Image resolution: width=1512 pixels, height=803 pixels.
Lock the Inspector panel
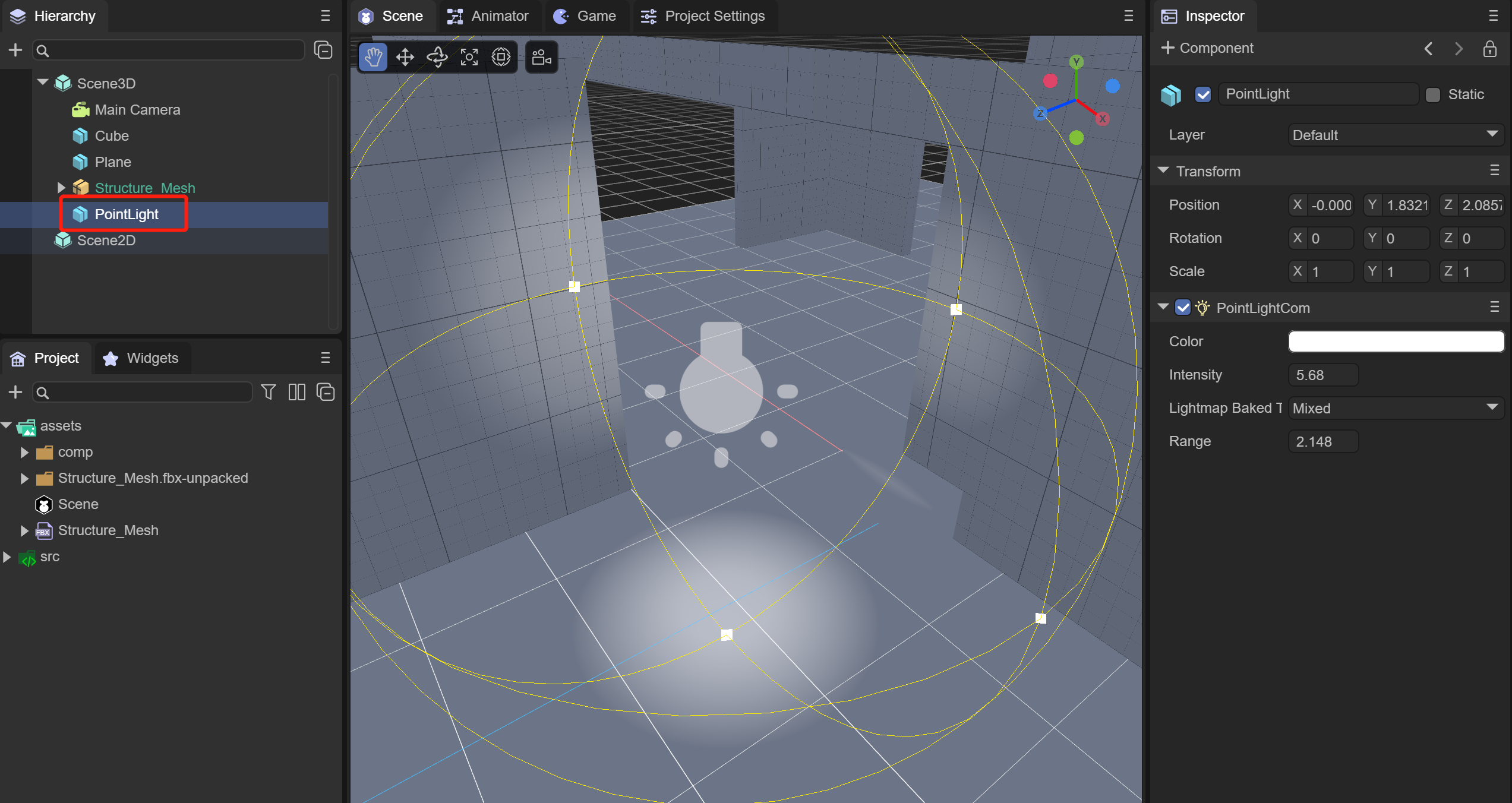click(x=1489, y=49)
